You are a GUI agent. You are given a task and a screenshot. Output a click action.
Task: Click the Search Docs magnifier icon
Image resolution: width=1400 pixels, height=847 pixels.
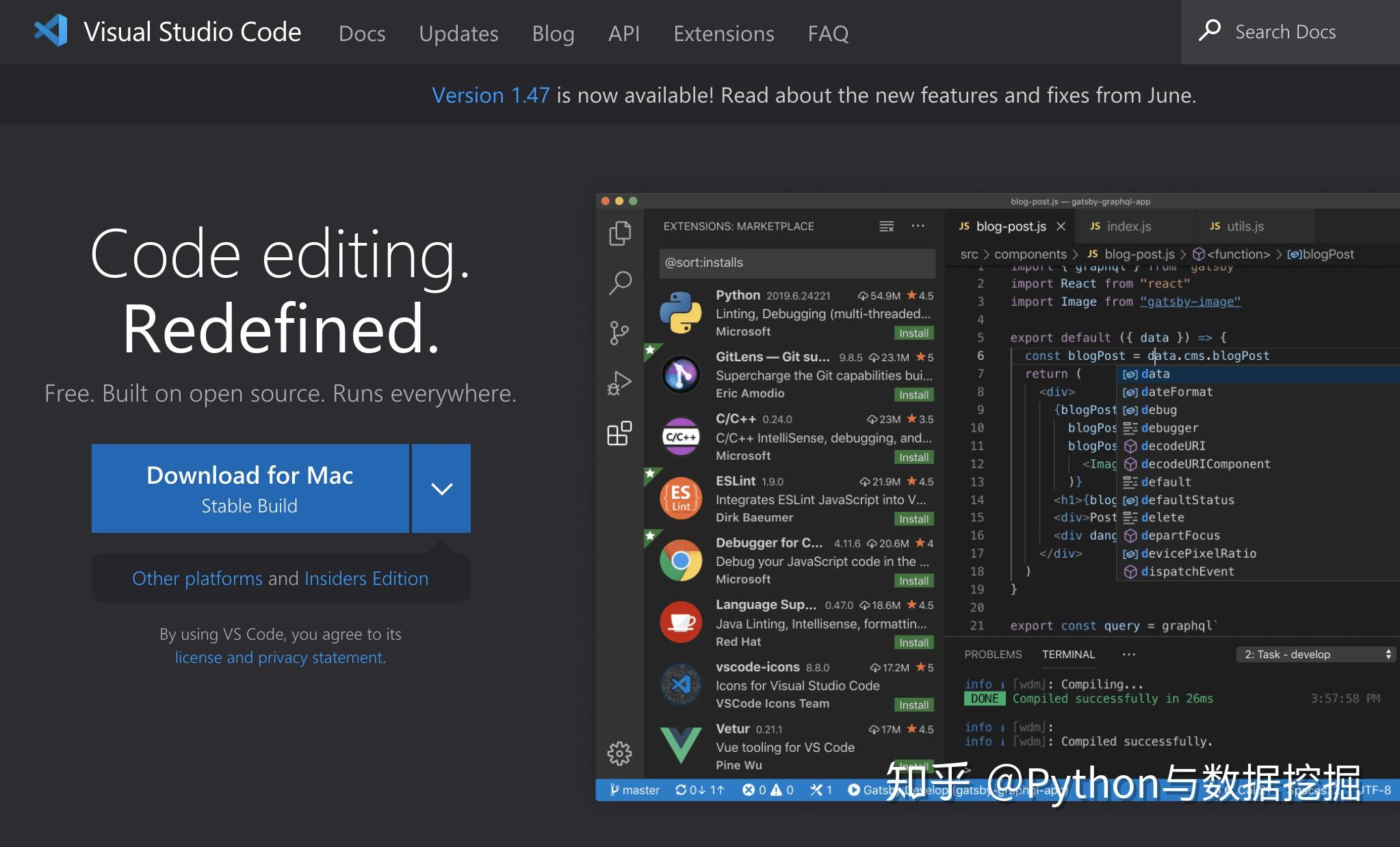point(1211,31)
